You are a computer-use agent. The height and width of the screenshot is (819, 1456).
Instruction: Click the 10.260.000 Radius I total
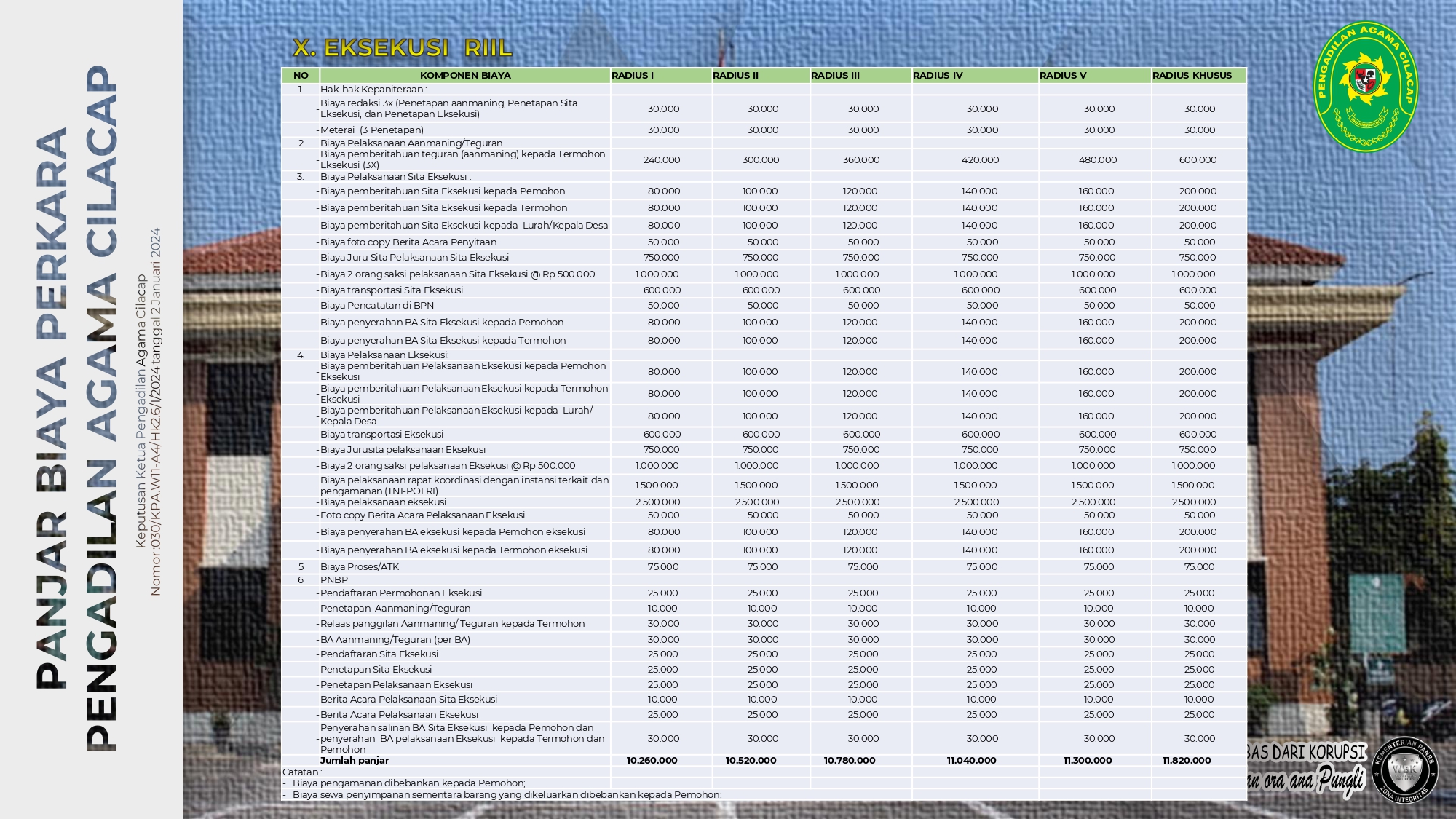click(x=652, y=760)
